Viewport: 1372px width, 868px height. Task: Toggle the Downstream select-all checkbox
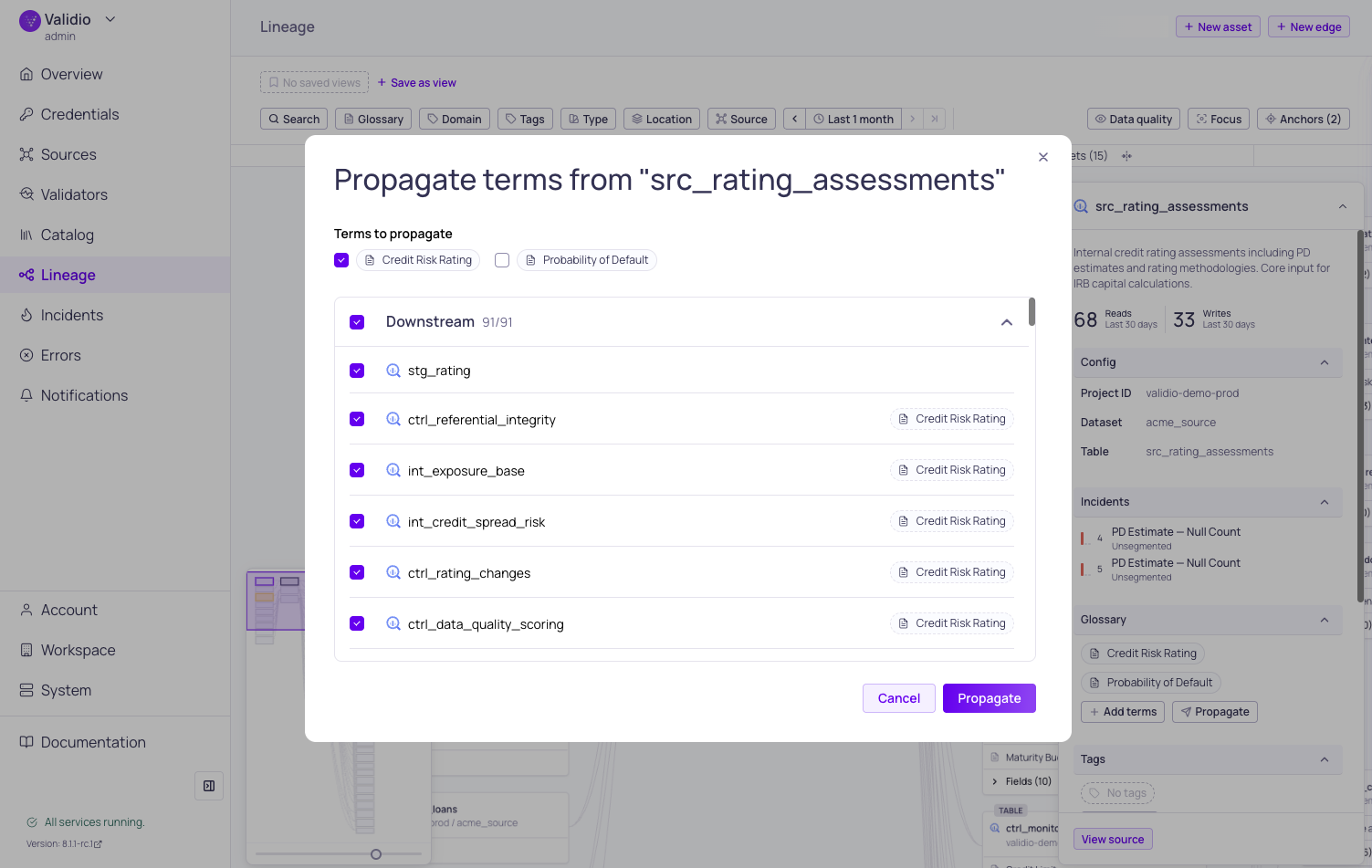tap(357, 322)
